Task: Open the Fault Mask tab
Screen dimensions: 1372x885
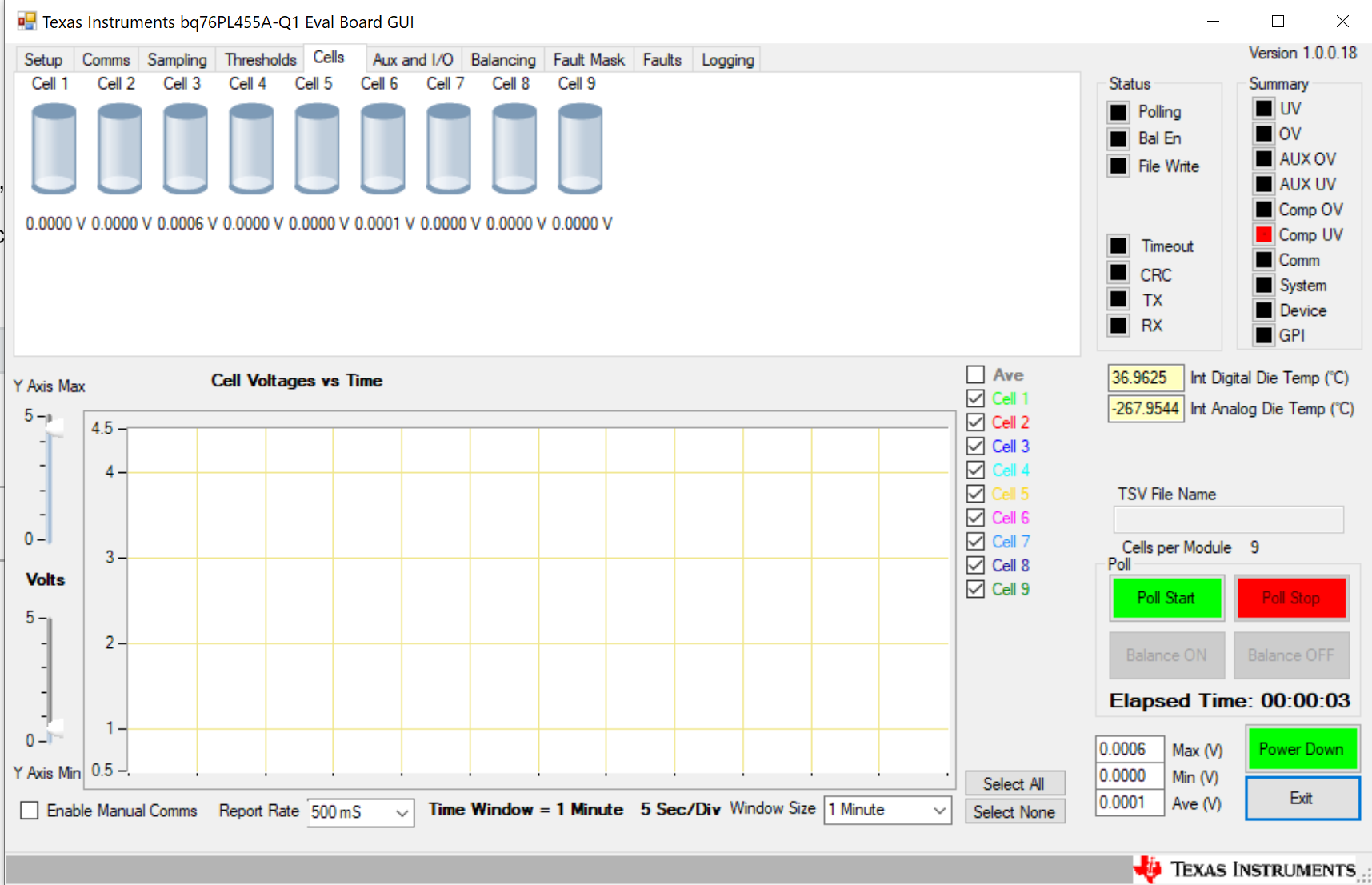Action: tap(589, 60)
